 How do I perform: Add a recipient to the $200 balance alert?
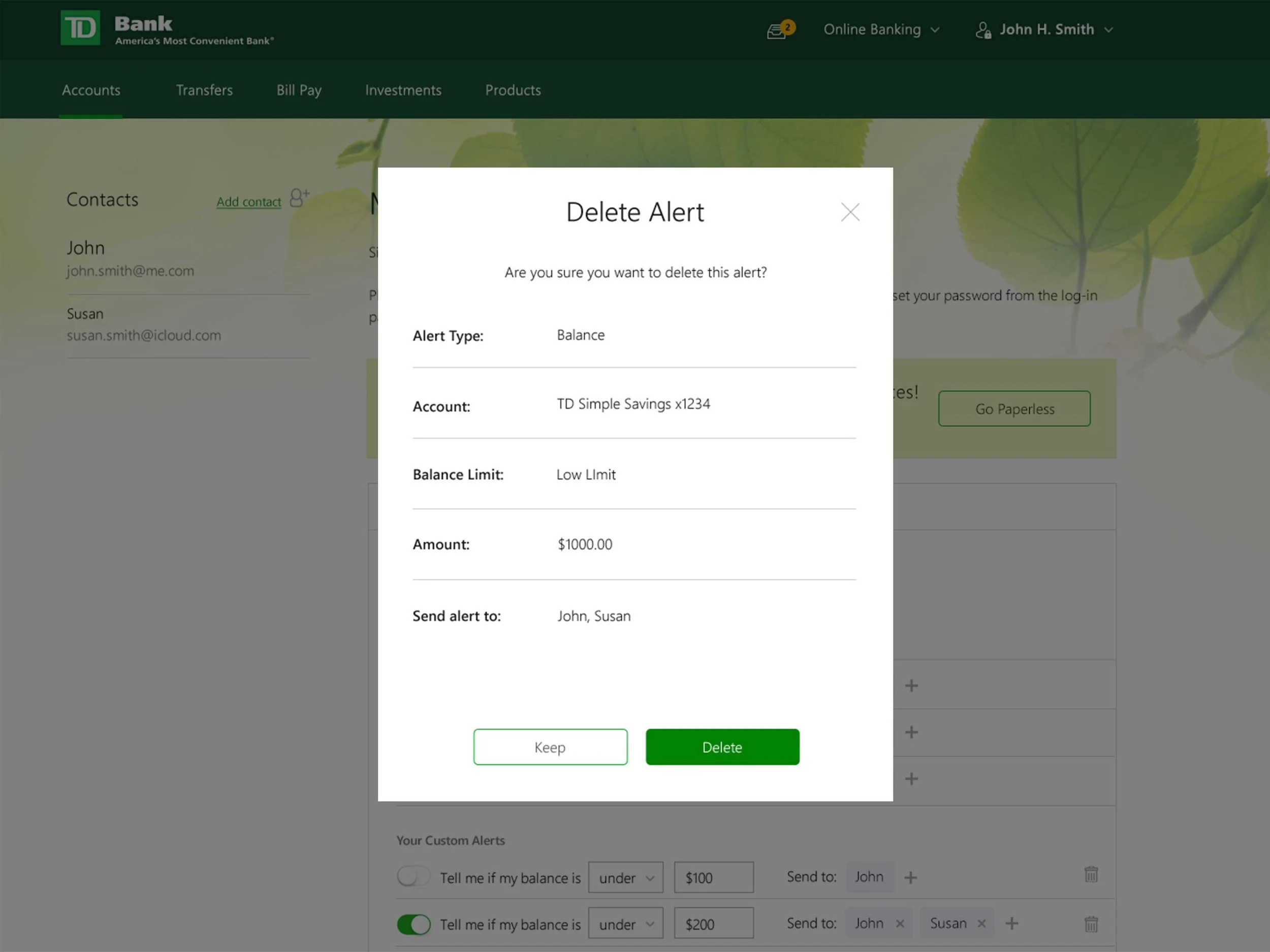(1011, 923)
